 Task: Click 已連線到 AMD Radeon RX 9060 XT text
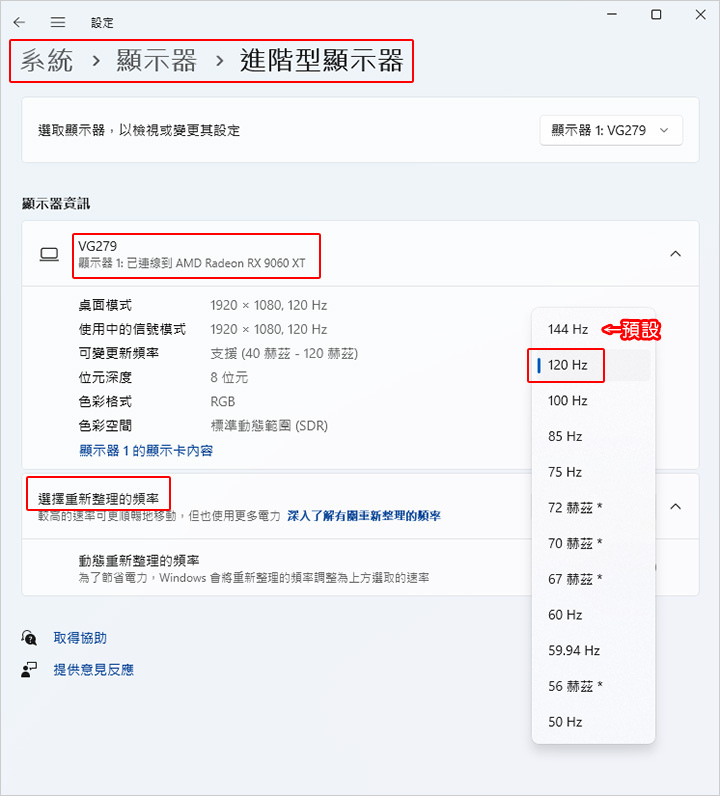216,263
